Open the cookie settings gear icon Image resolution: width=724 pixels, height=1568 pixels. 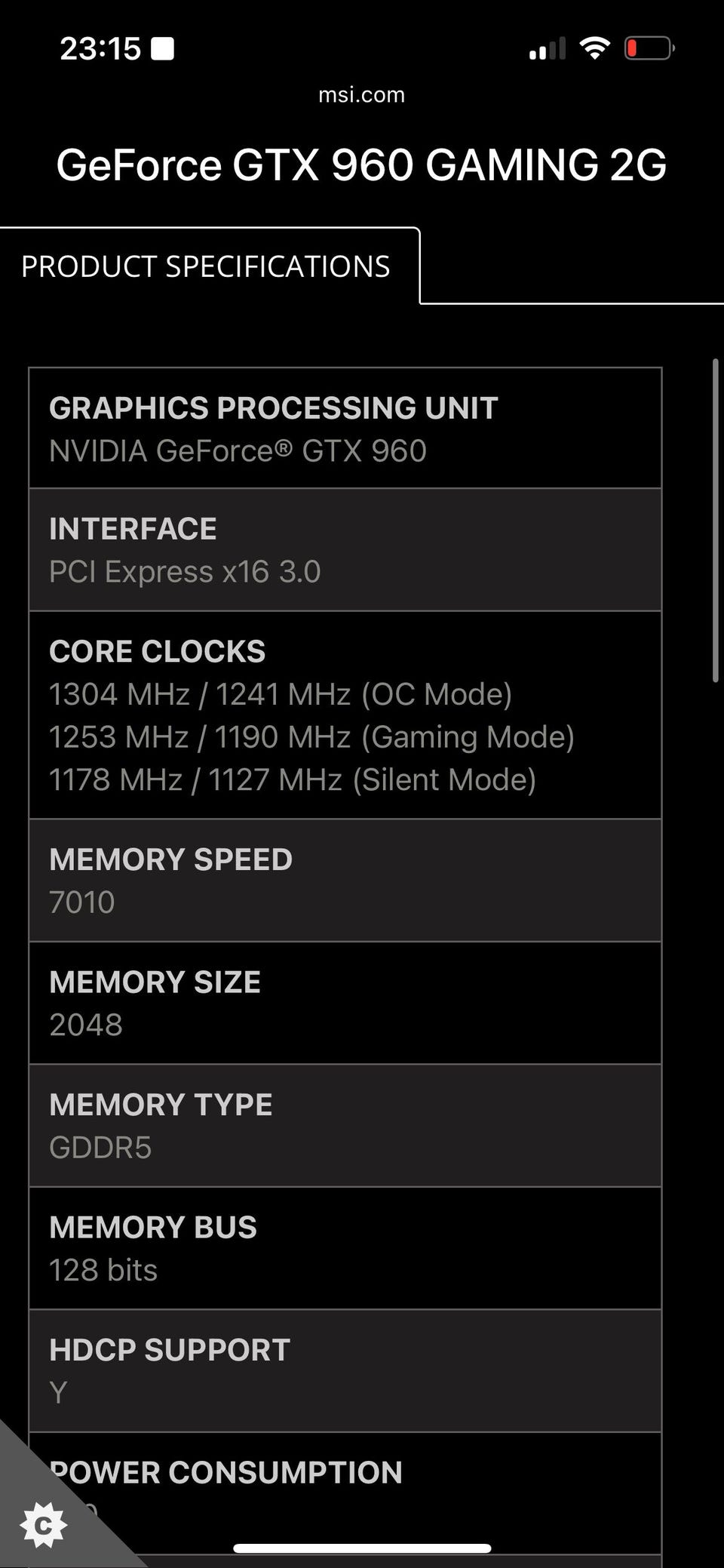[x=43, y=1524]
